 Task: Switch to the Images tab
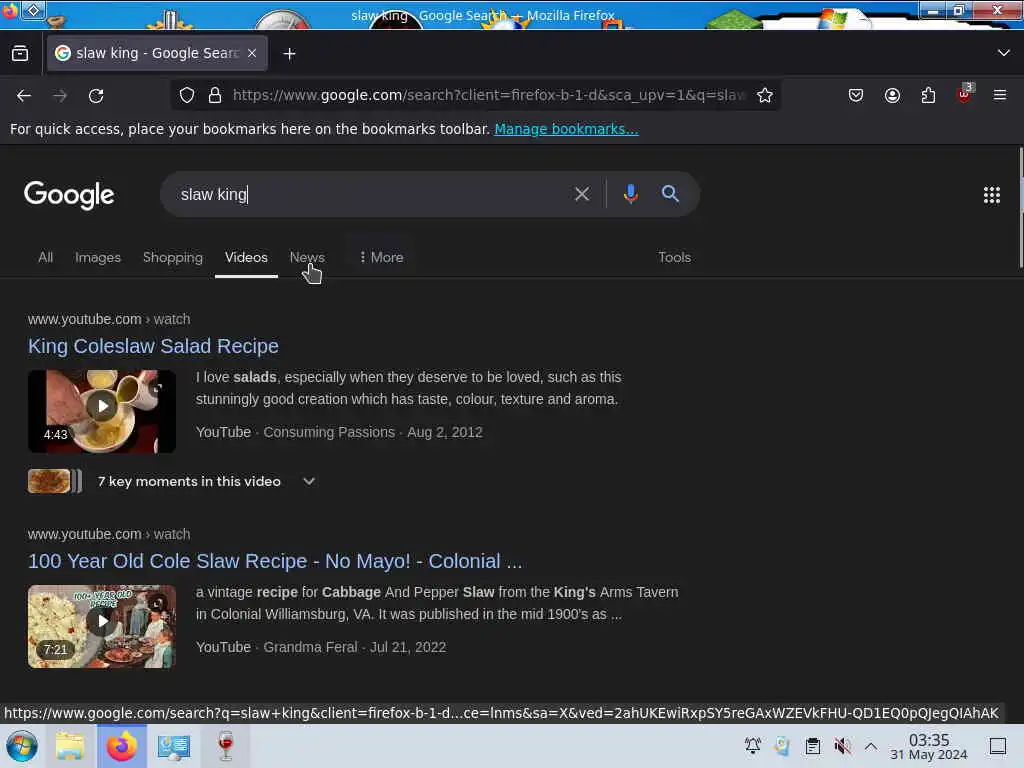click(98, 257)
